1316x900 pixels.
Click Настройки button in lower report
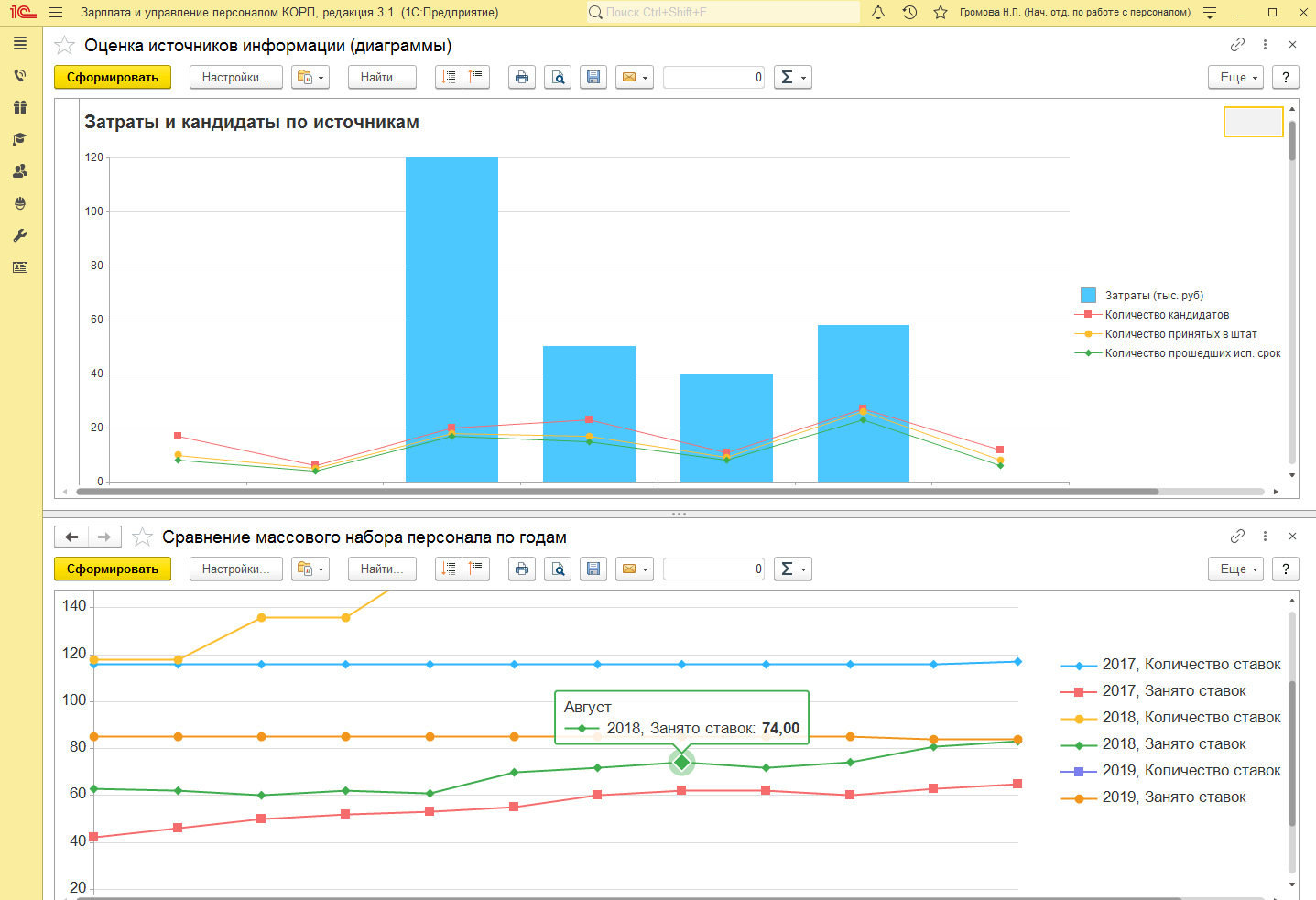235,569
